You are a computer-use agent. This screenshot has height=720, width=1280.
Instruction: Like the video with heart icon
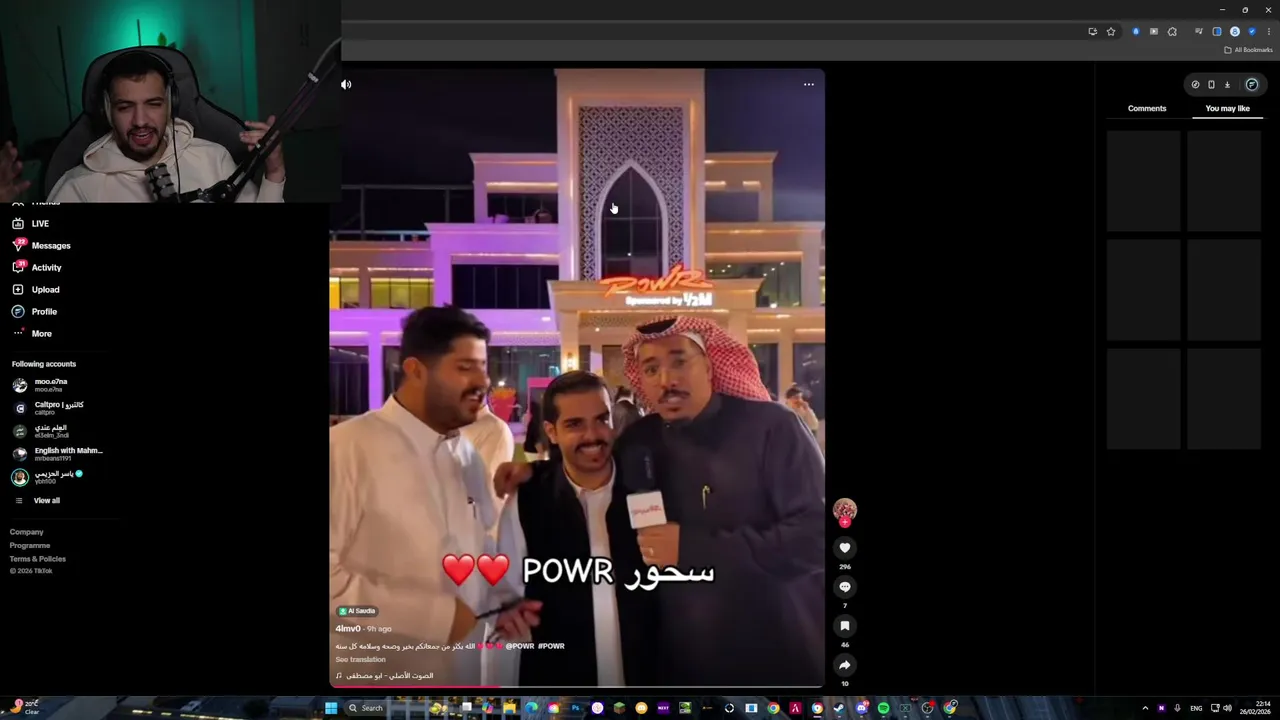(845, 547)
